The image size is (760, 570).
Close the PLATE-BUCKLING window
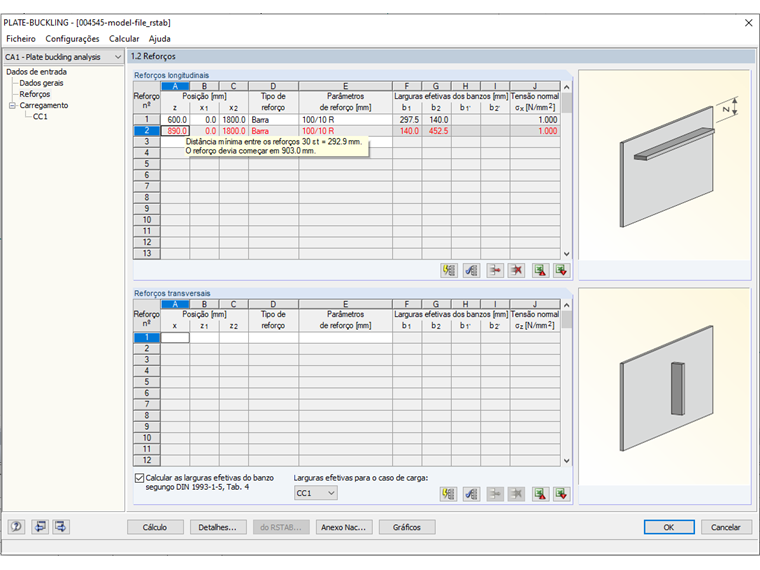click(x=748, y=23)
